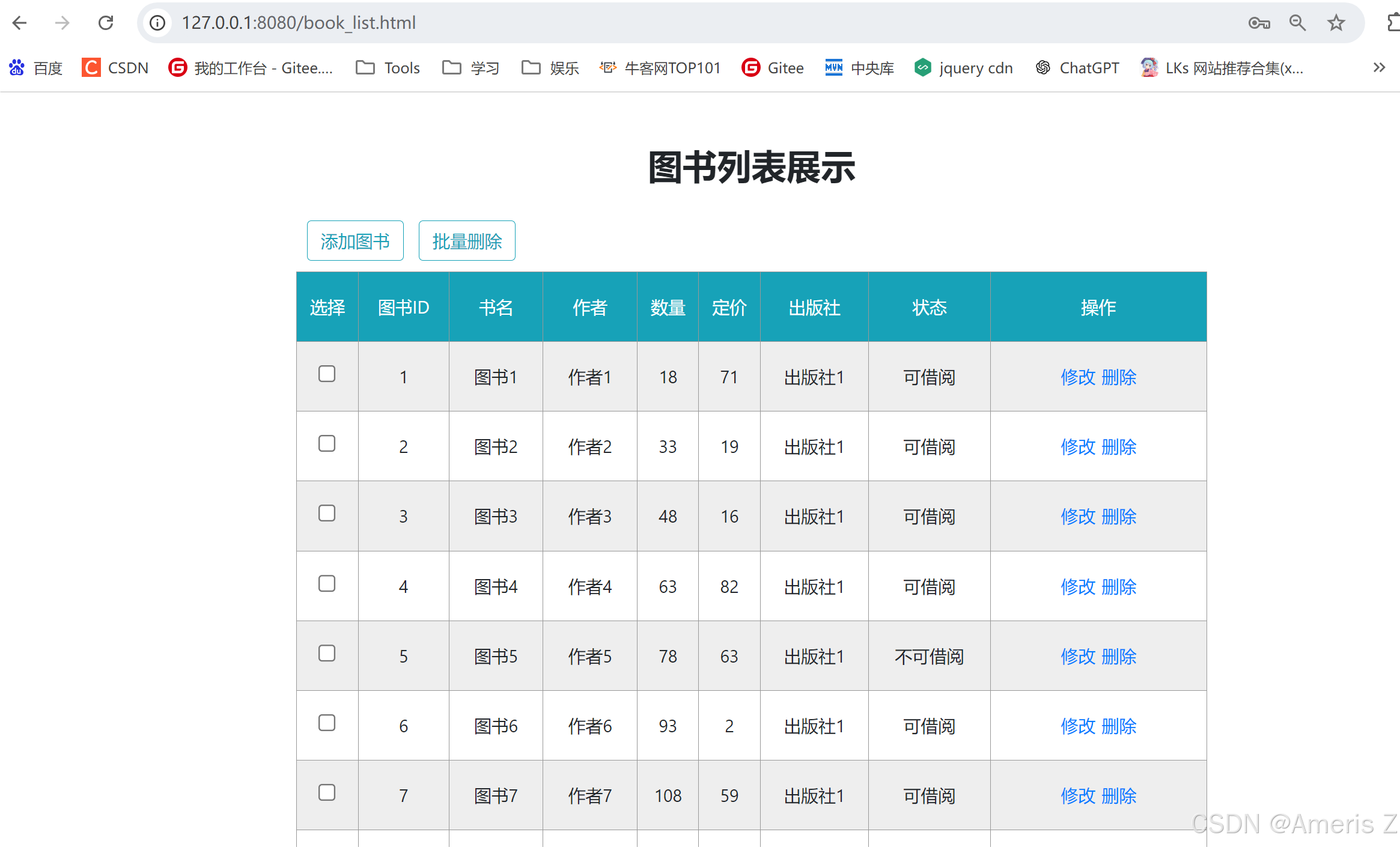Open the saved passwords key icon
The image size is (1400, 847).
pos(1259,23)
